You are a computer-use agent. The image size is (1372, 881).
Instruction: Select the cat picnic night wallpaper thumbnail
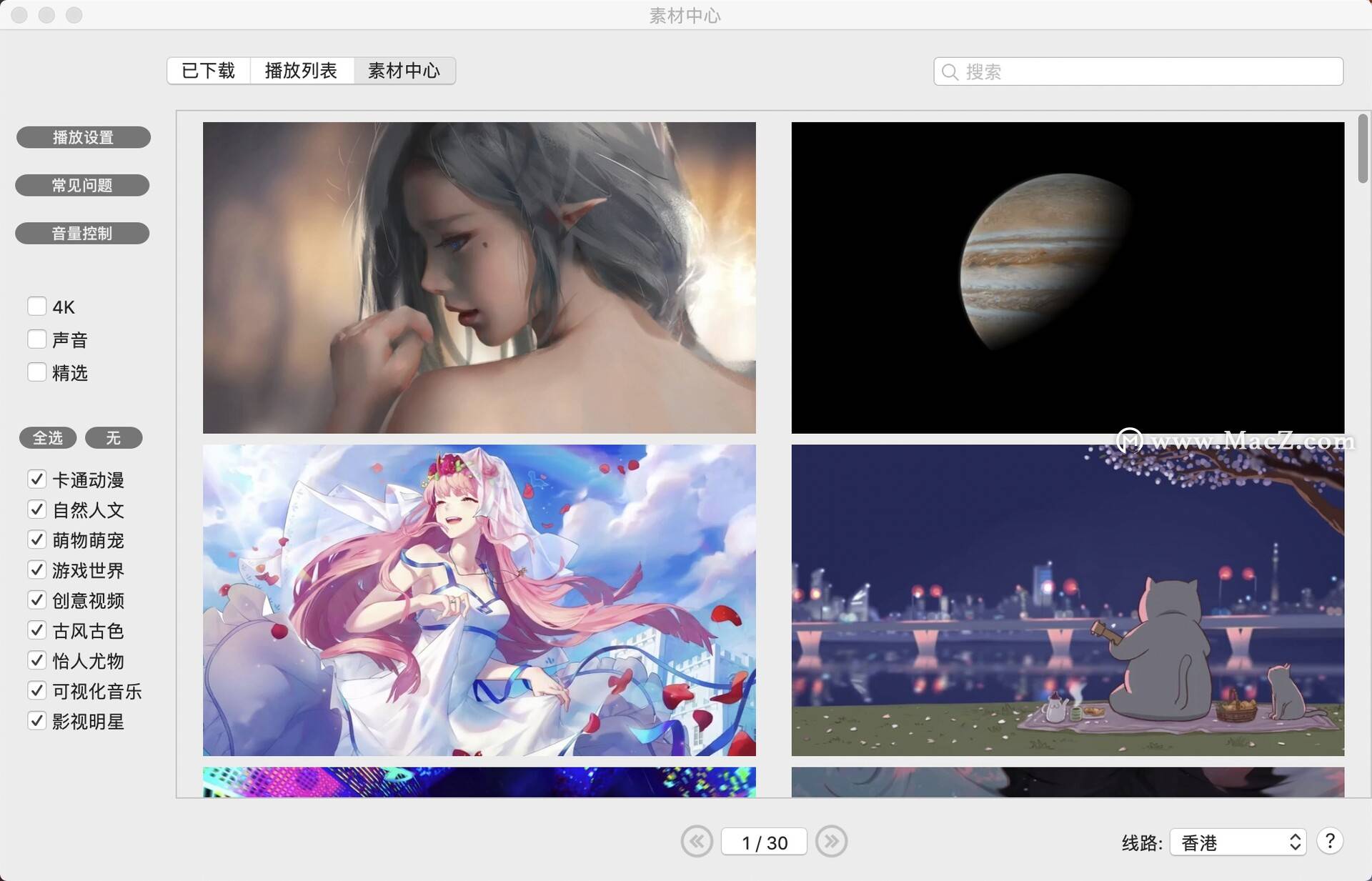tap(1068, 600)
